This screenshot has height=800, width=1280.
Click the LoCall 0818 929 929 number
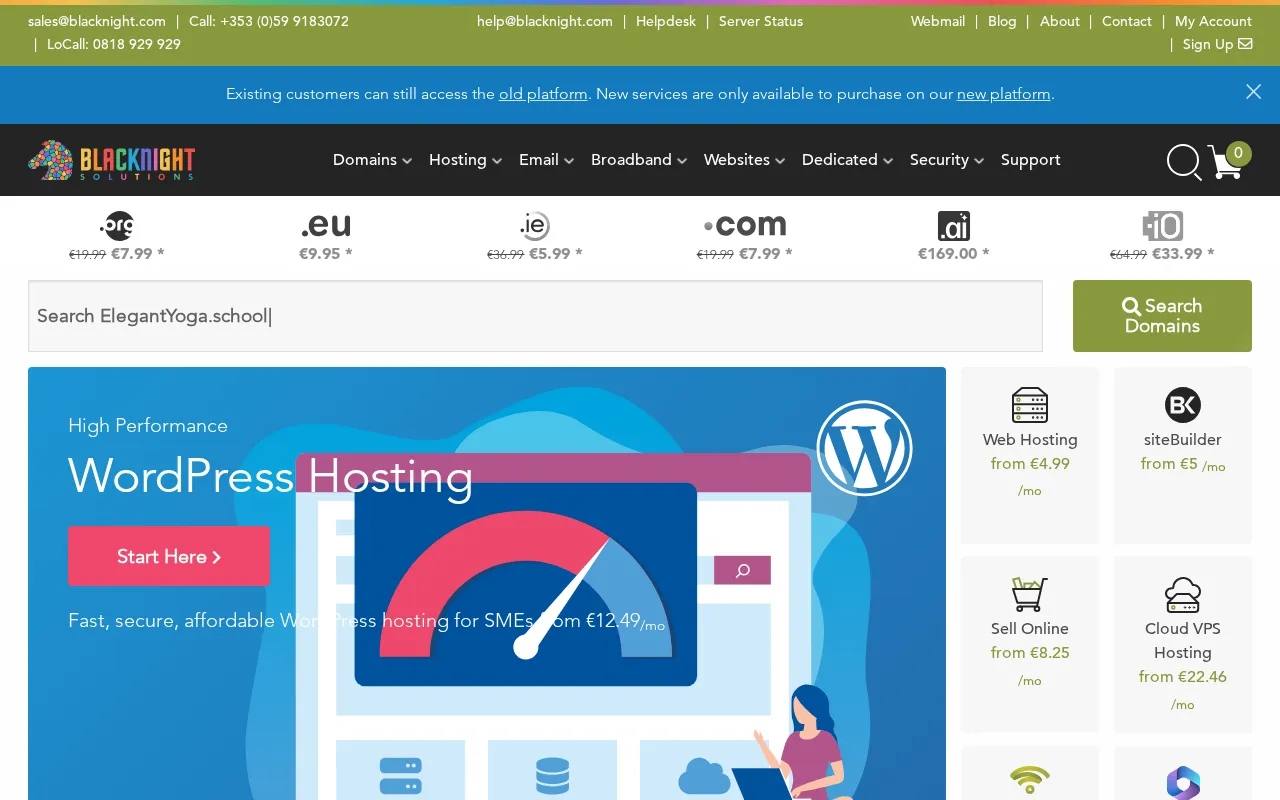(x=114, y=44)
